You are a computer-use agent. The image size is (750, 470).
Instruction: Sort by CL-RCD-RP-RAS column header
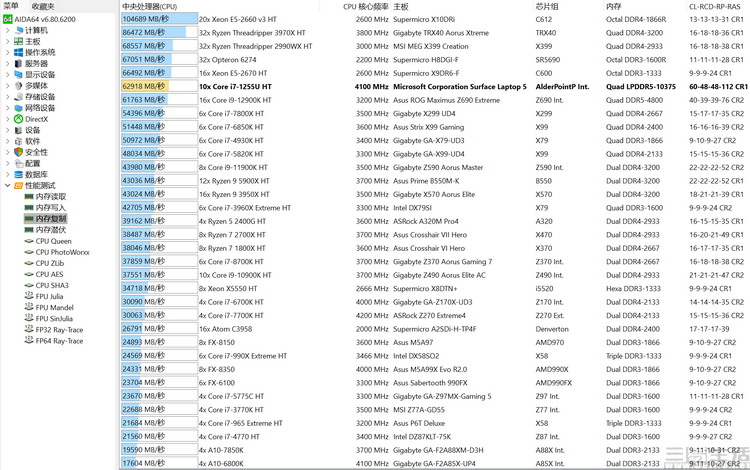coord(715,6)
